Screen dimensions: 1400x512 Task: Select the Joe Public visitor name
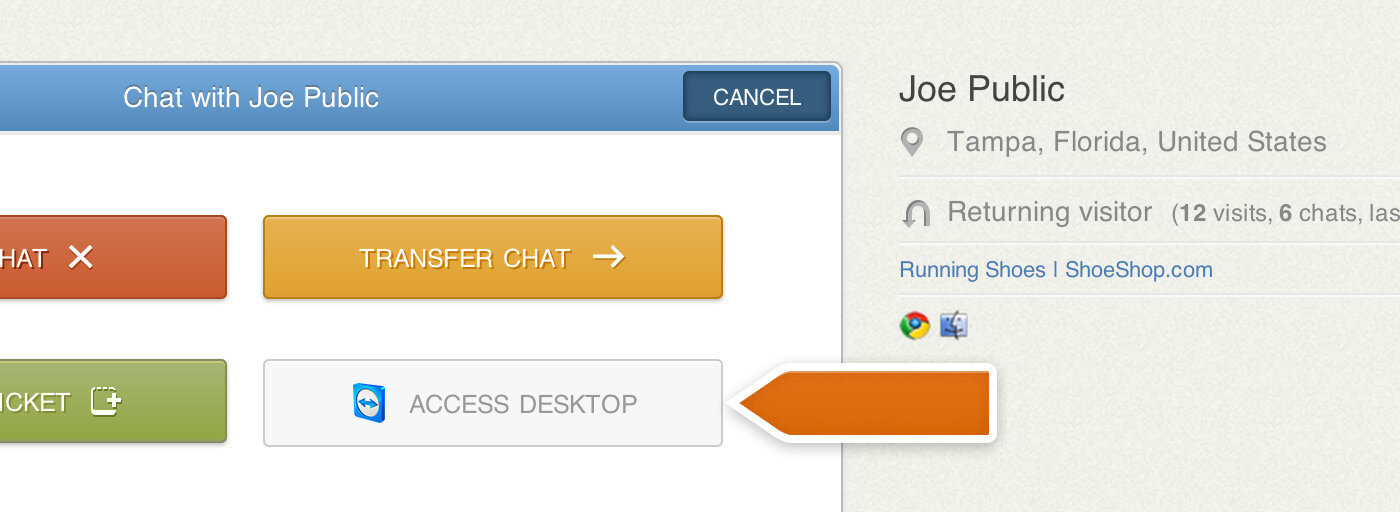[982, 89]
